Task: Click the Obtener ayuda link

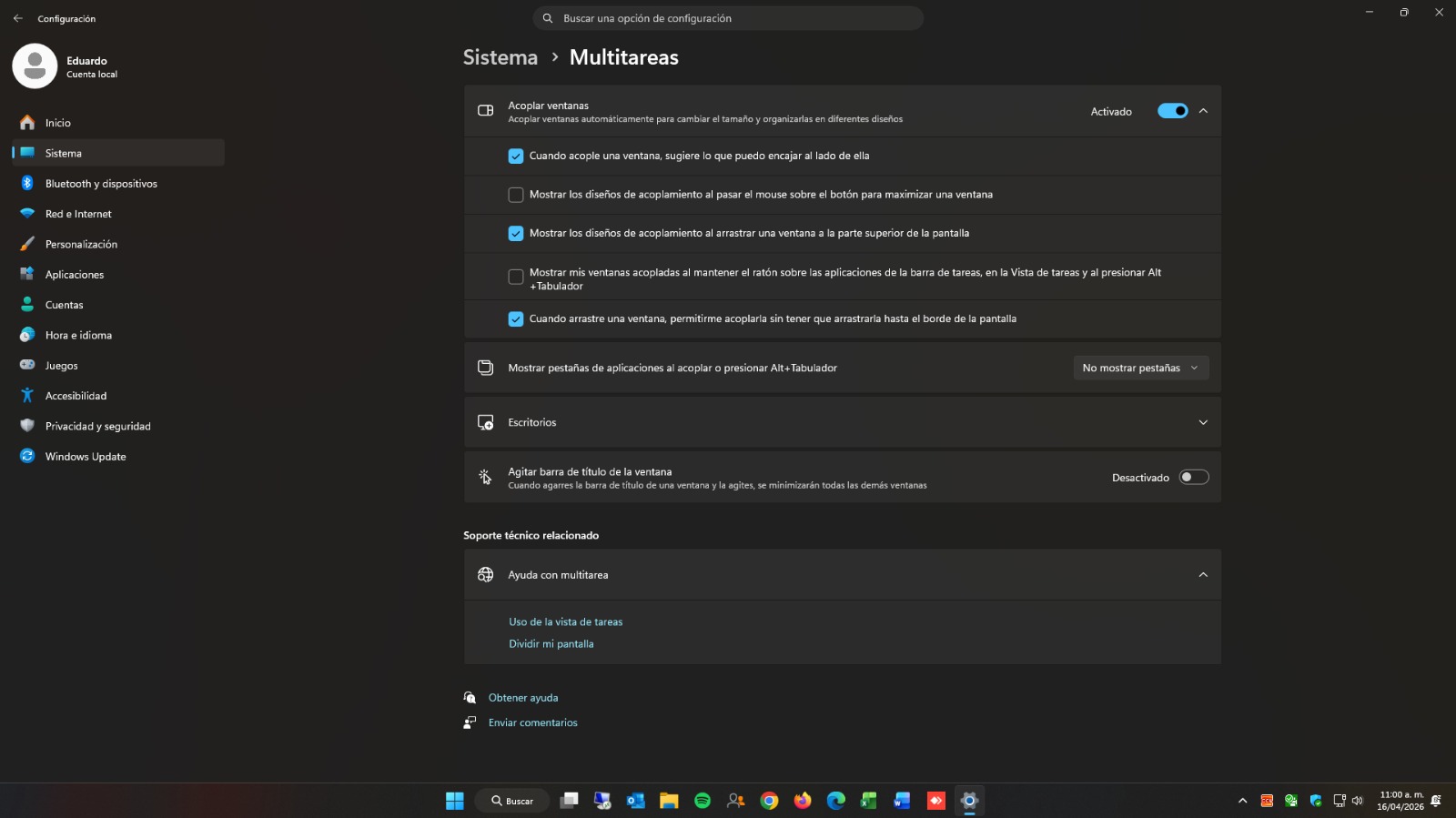Action: pos(523,698)
